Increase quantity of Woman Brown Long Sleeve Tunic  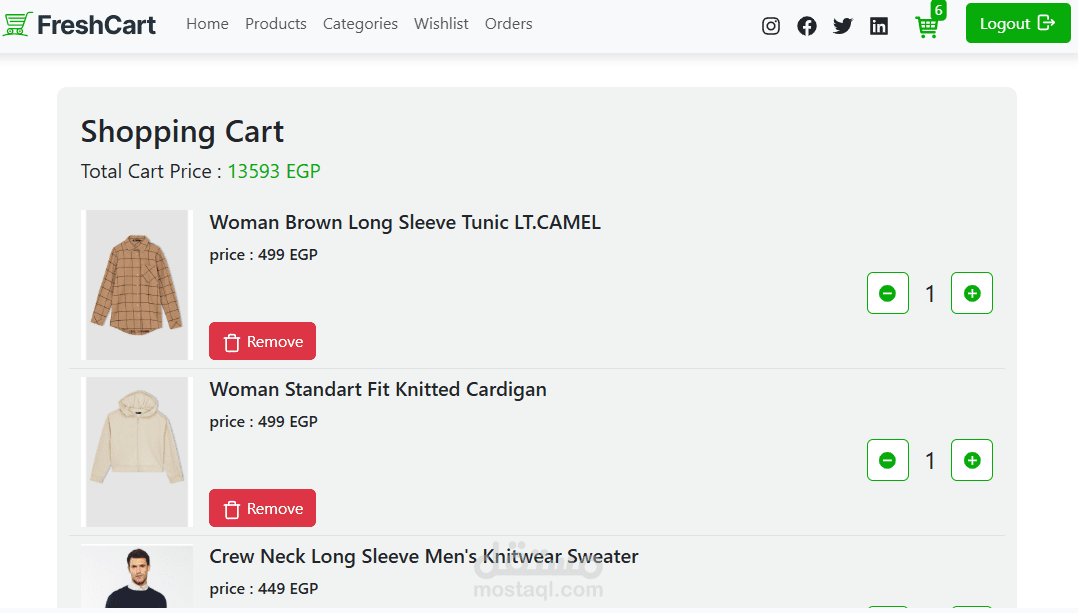[x=971, y=293]
